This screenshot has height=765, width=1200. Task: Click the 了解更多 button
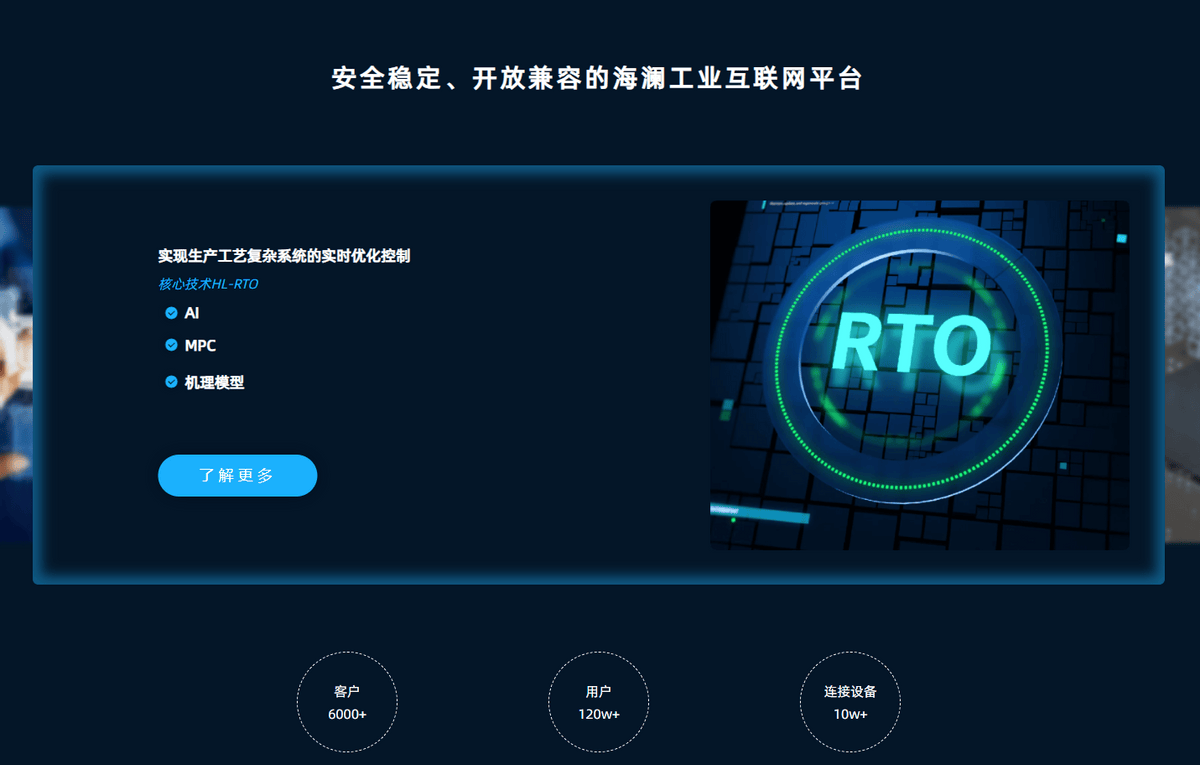[237, 475]
